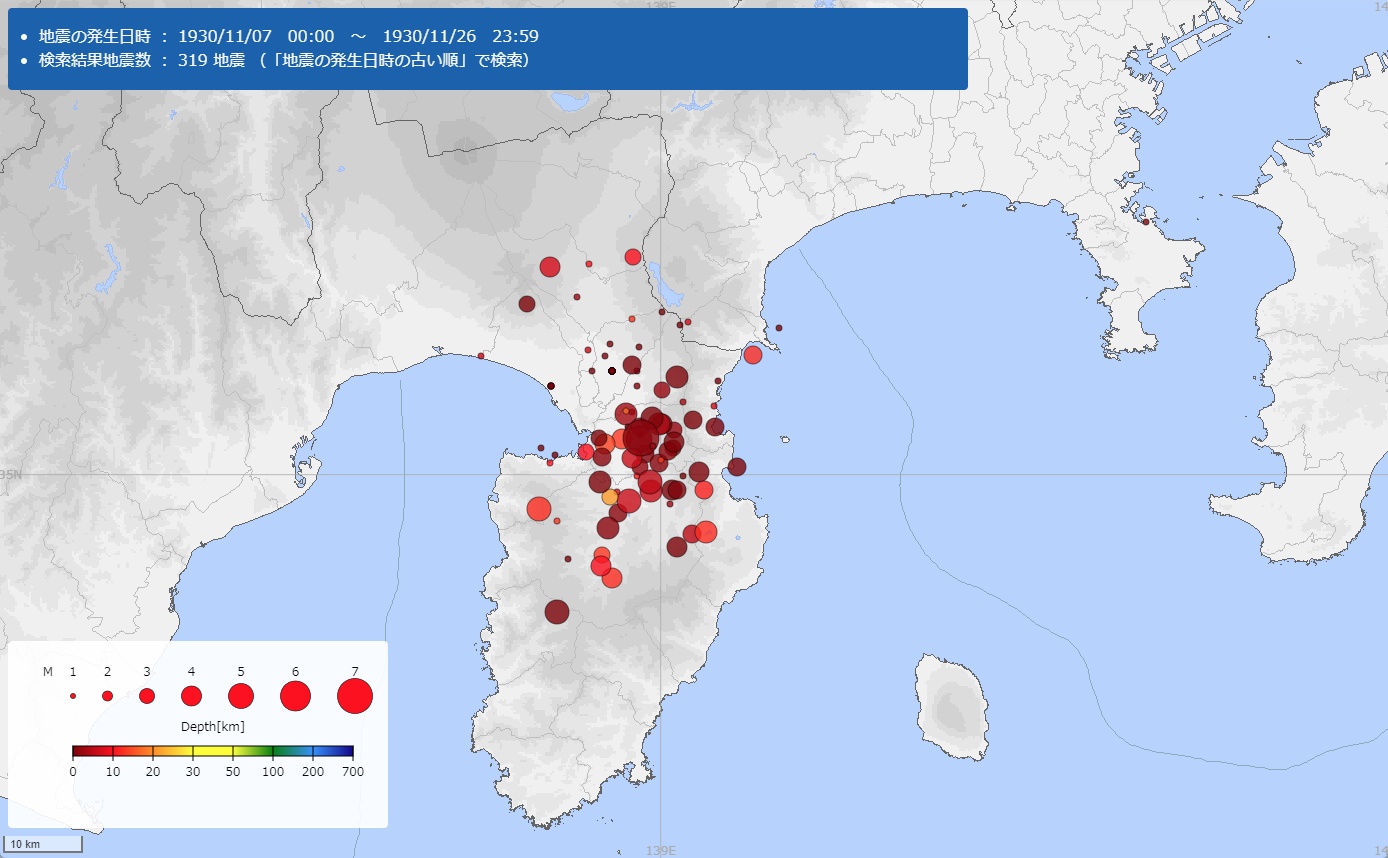The height and width of the screenshot is (858, 1388).
Task: Click the magnitude 3 circle in the legend
Action: point(147,696)
